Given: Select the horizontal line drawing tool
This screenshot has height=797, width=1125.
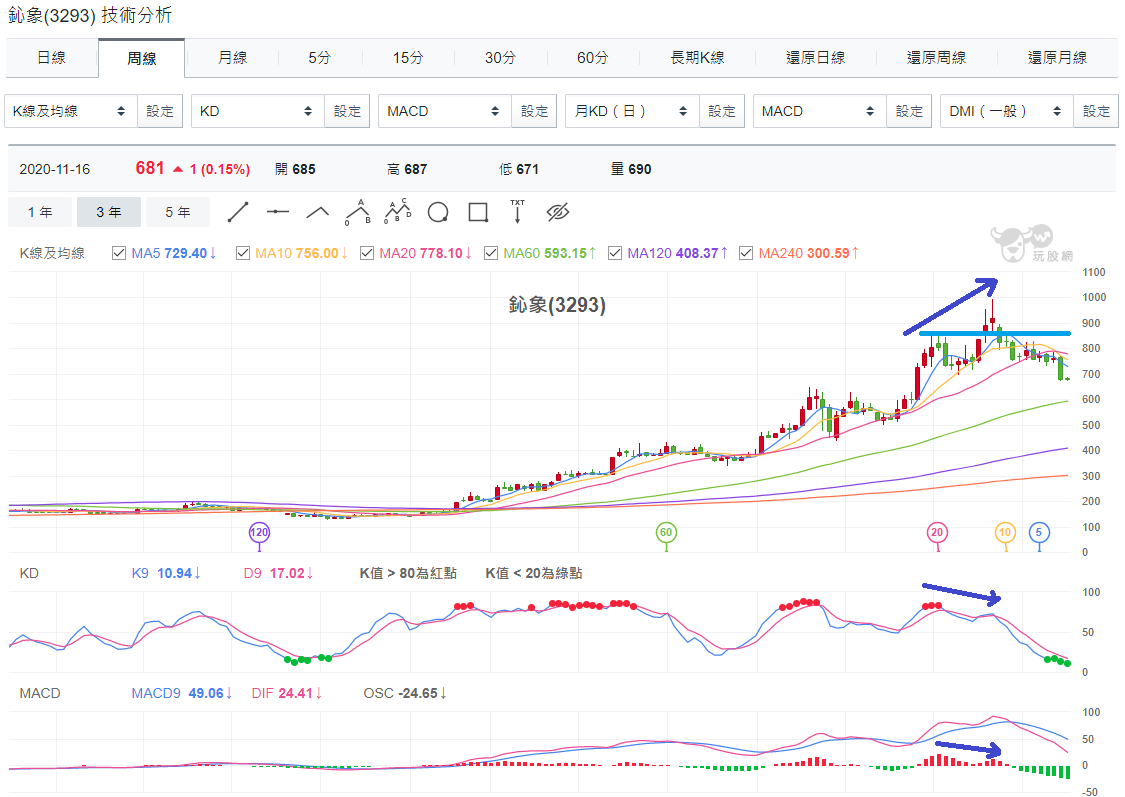Looking at the screenshot, I should coord(278,212).
